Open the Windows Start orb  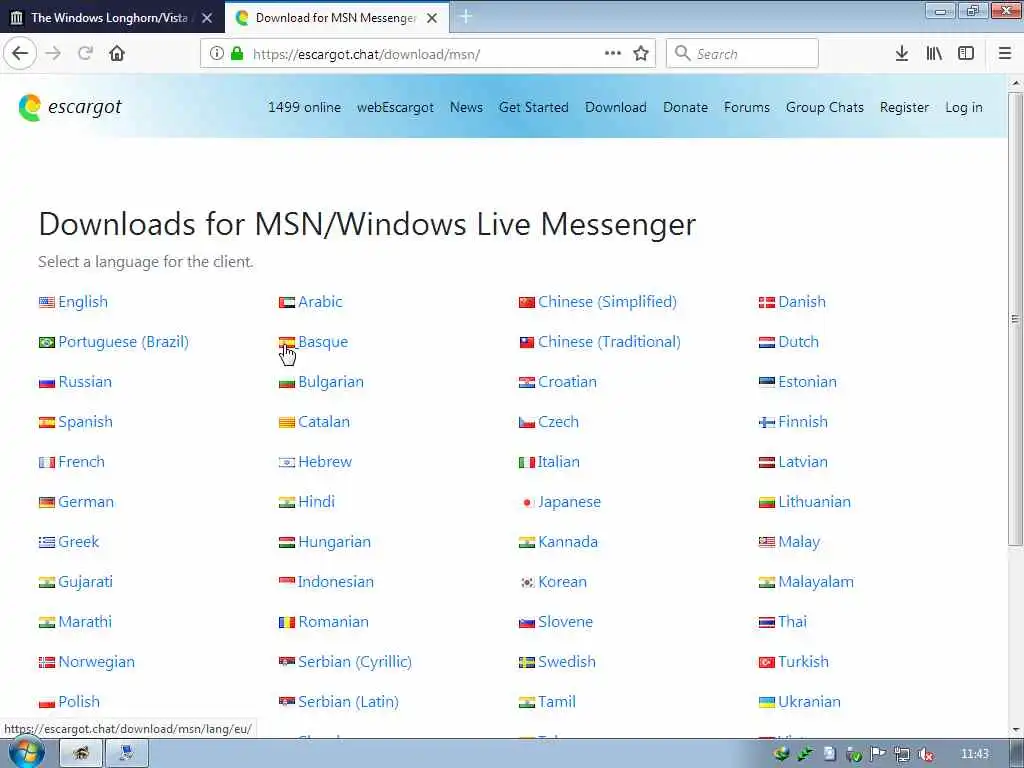tap(27, 753)
